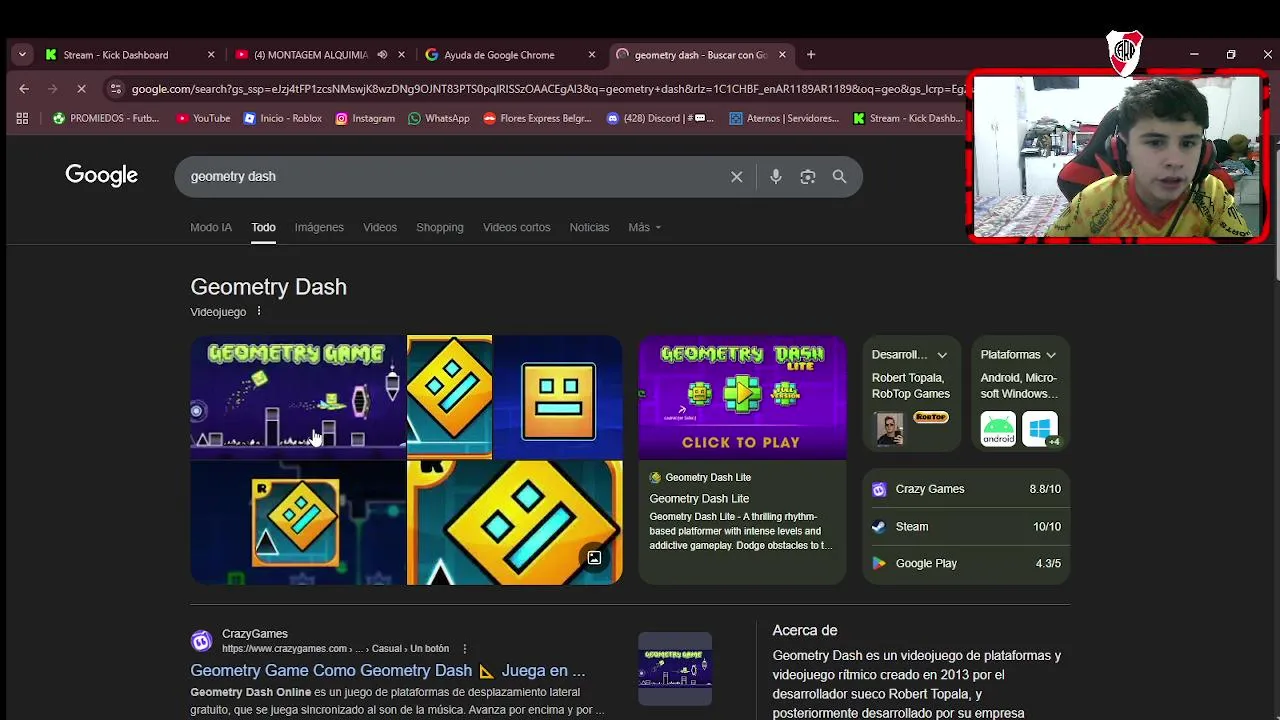
Task: View site information icon in address bar
Action: [115, 89]
